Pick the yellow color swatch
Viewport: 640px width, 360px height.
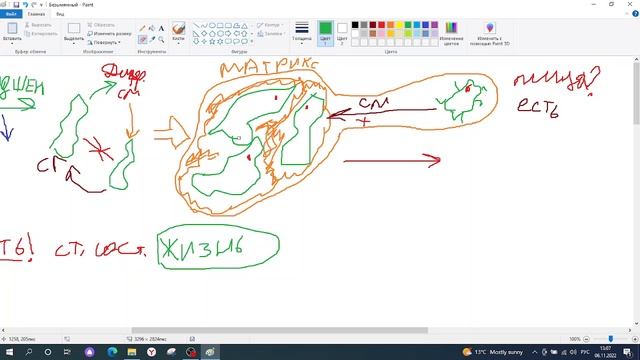tap(399, 25)
